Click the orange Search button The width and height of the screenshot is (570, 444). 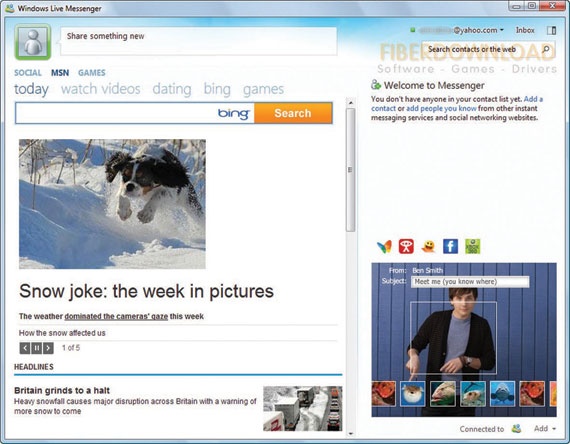click(293, 113)
